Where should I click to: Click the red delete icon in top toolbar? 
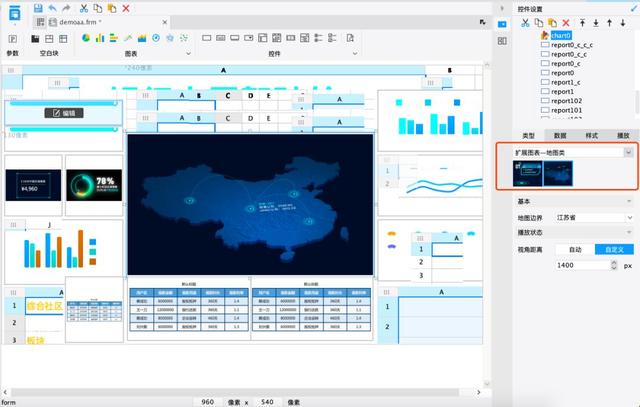(124, 7)
